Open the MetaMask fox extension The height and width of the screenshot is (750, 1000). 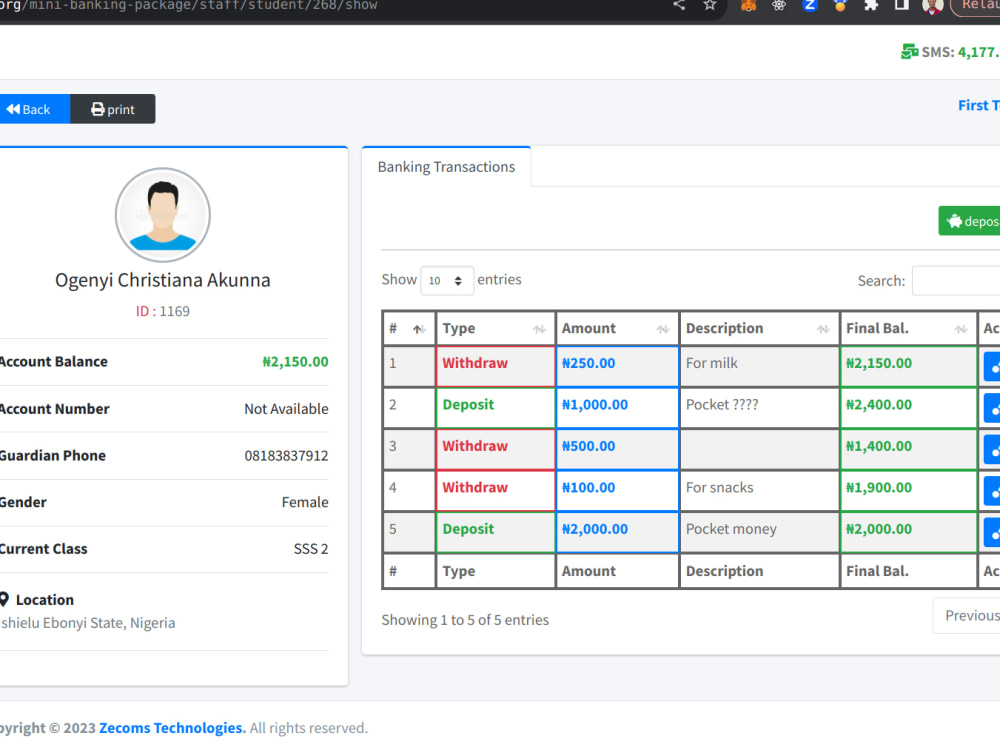[x=748, y=6]
